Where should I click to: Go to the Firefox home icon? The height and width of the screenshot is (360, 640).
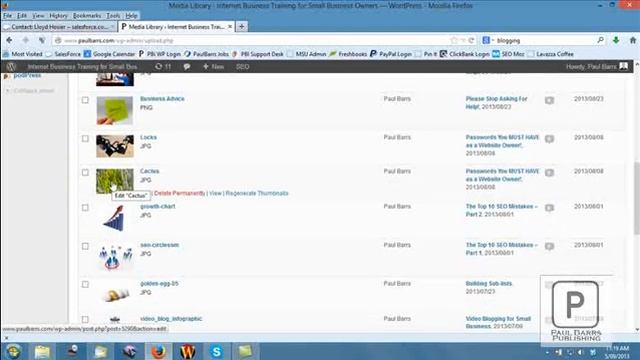tap(633, 40)
